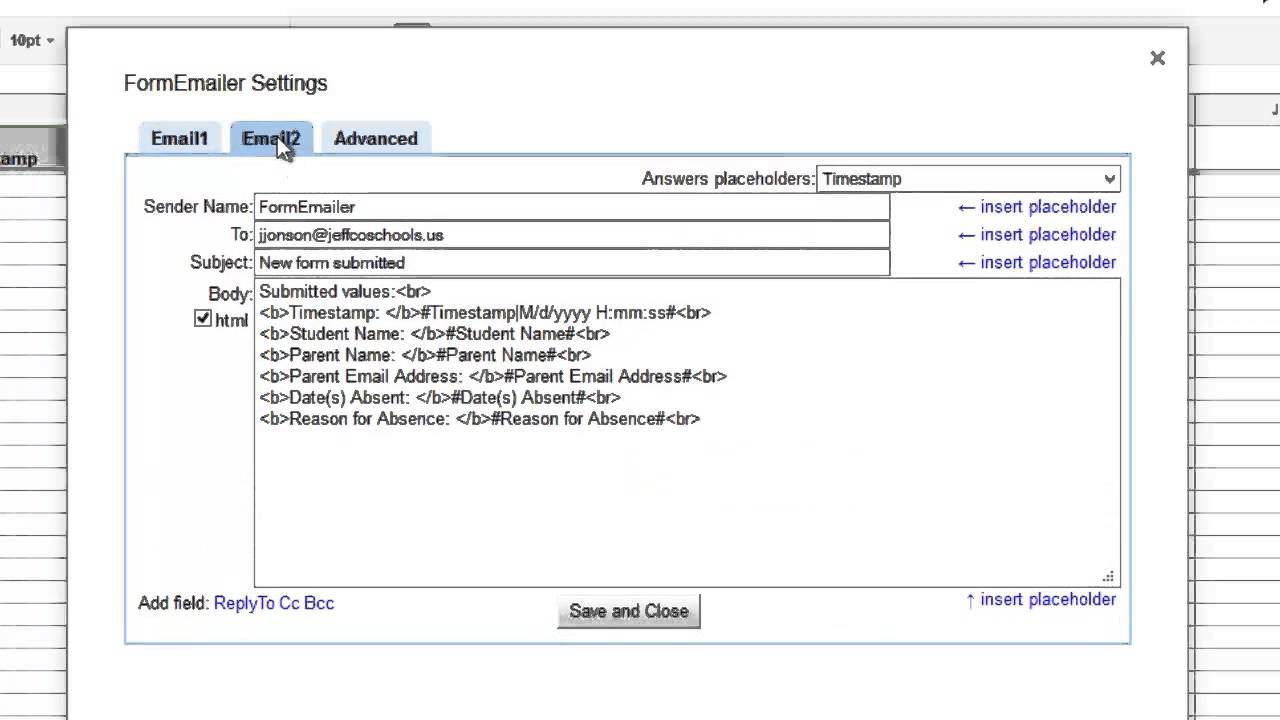Add a Bcc field
Viewport: 1280px width, 720px height.
click(319, 603)
